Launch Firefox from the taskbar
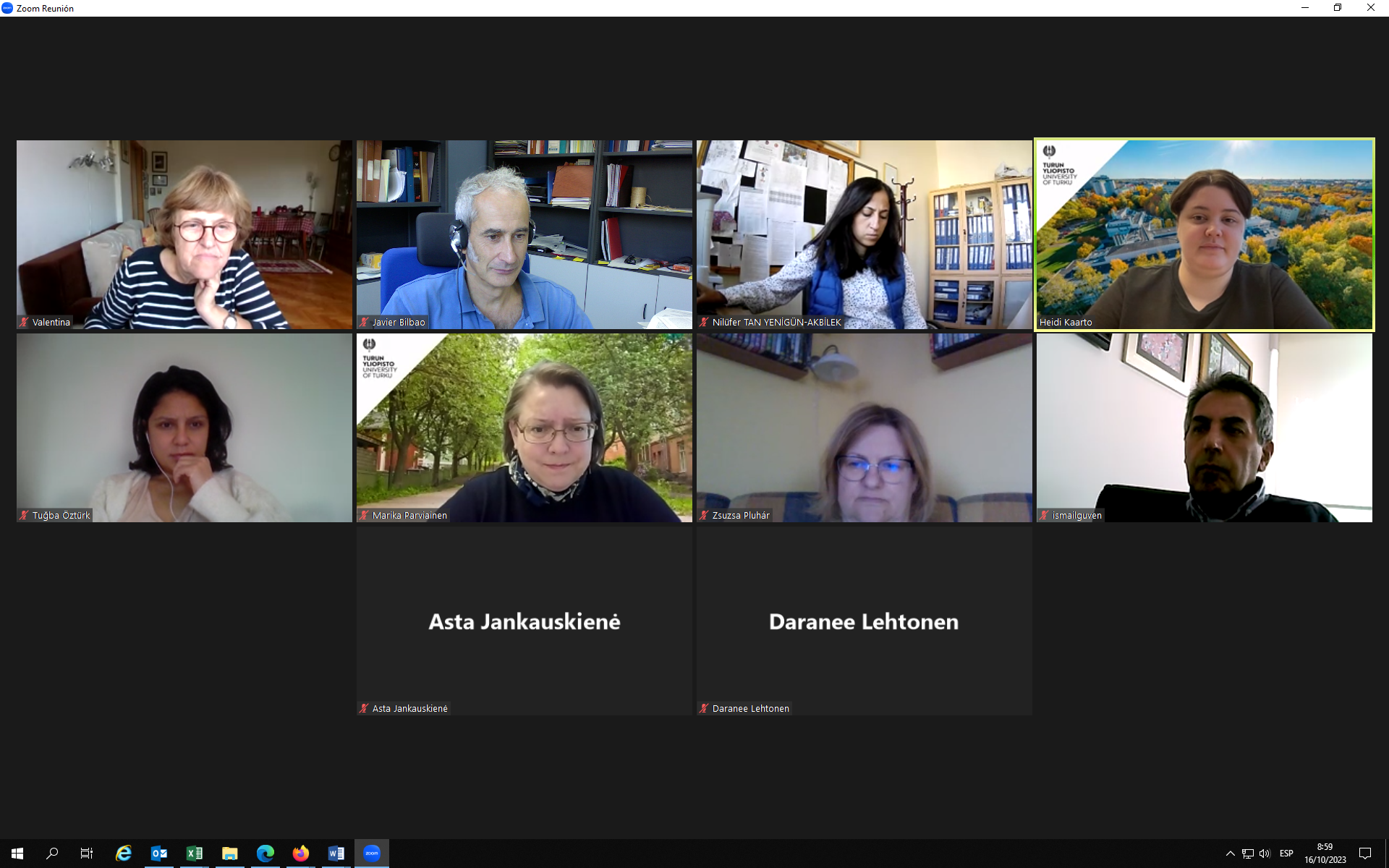This screenshot has height=868, width=1389. click(x=301, y=854)
